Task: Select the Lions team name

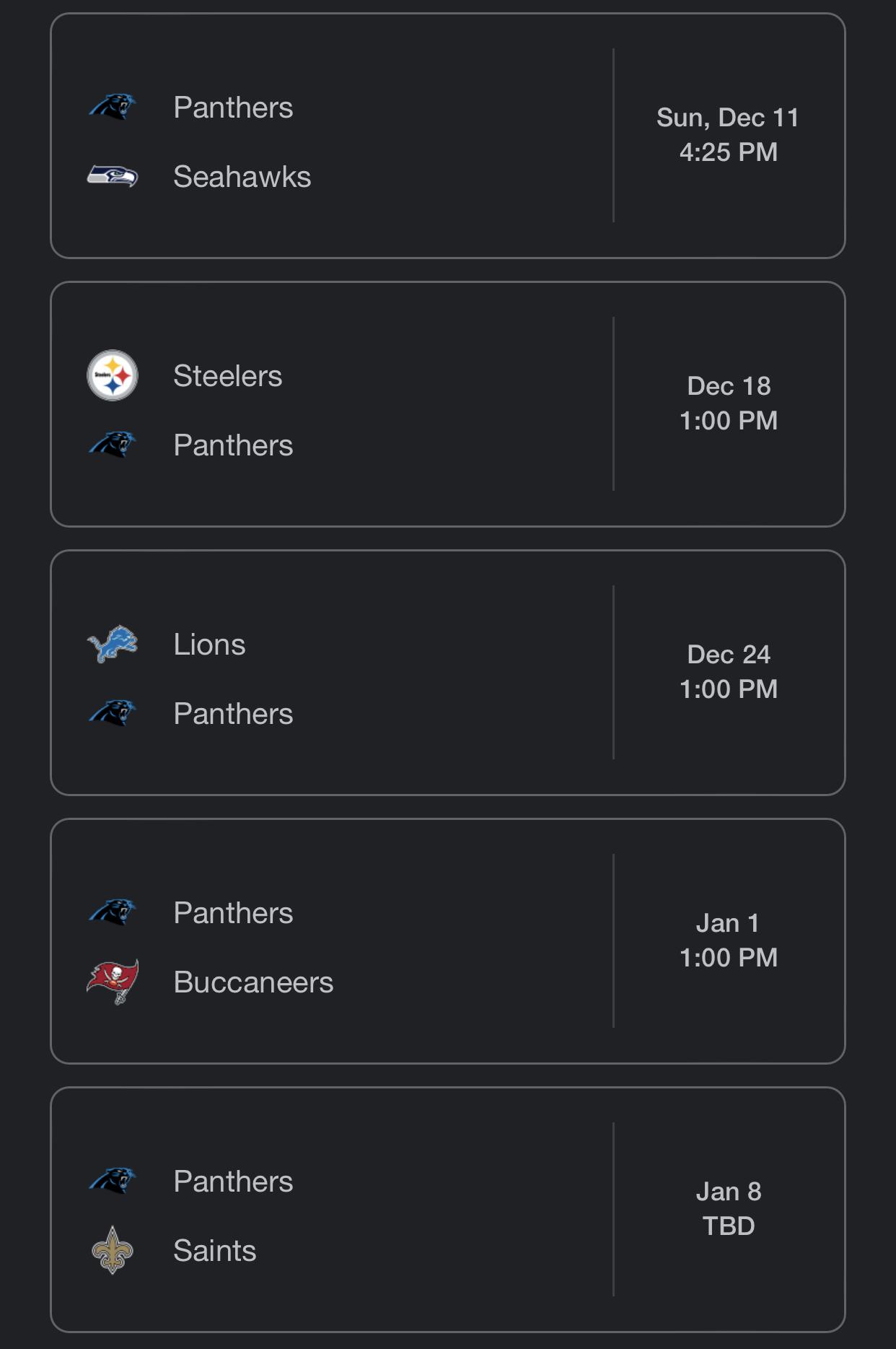Action: tap(209, 645)
